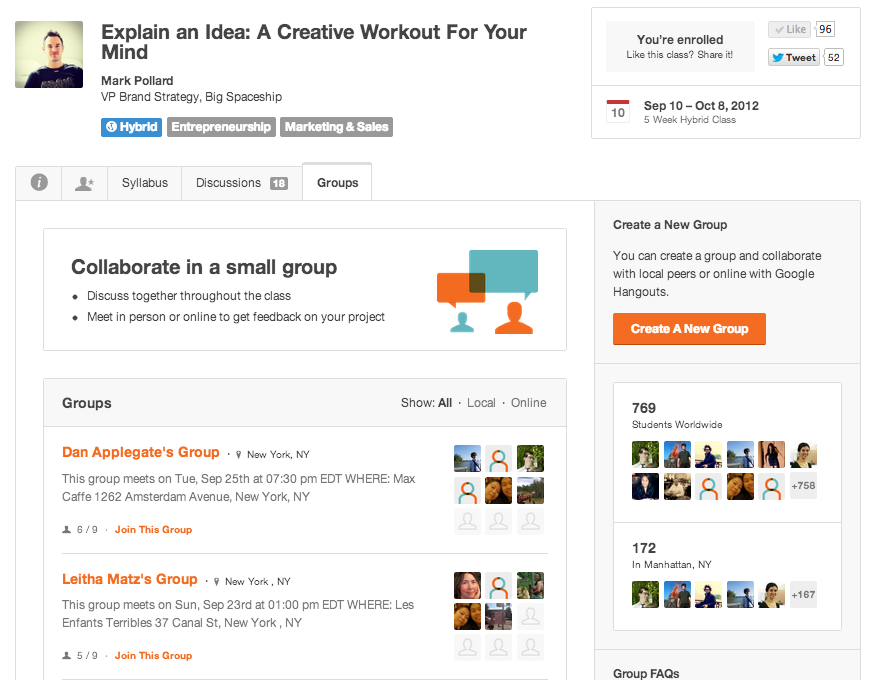Select the Groups tab
Viewport: 875px width, 680px height.
(337, 183)
